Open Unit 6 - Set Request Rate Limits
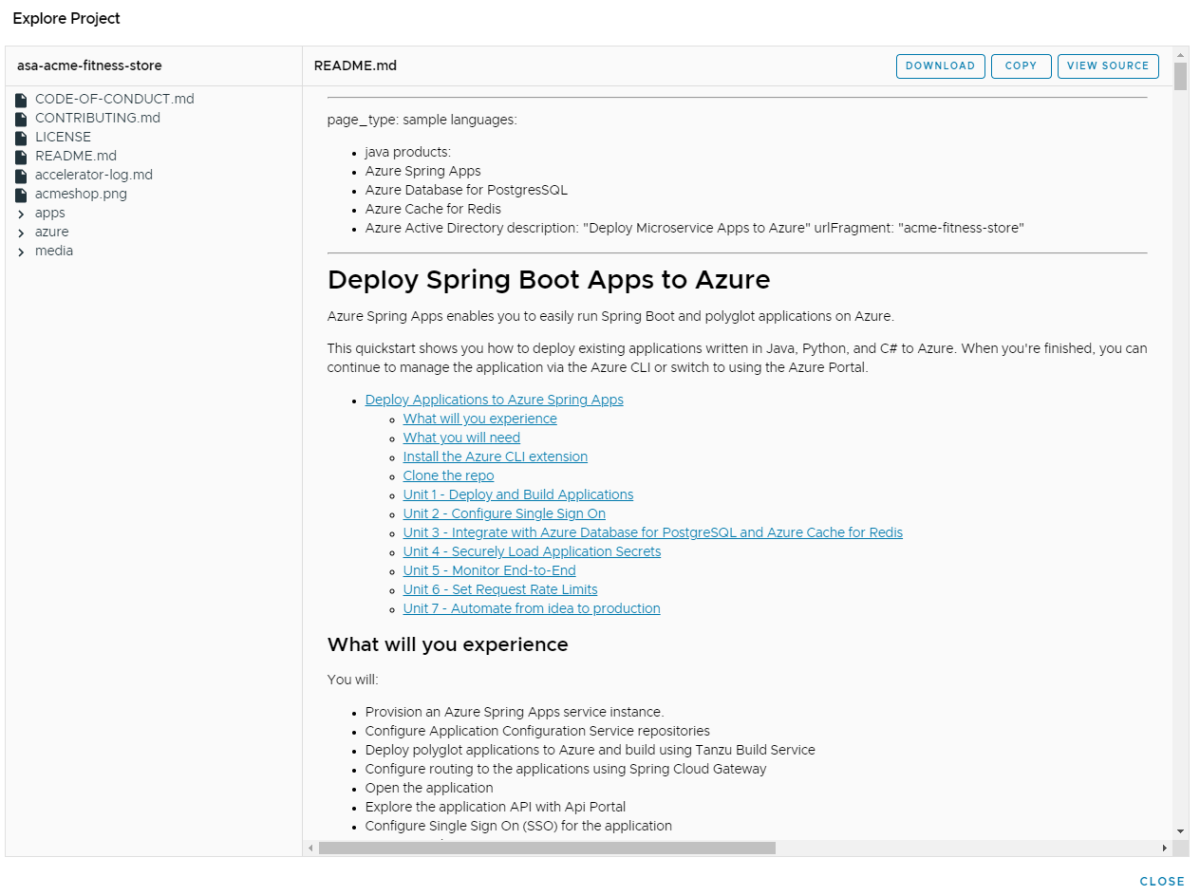Screen dimensions: 1200x895 tap(500, 590)
